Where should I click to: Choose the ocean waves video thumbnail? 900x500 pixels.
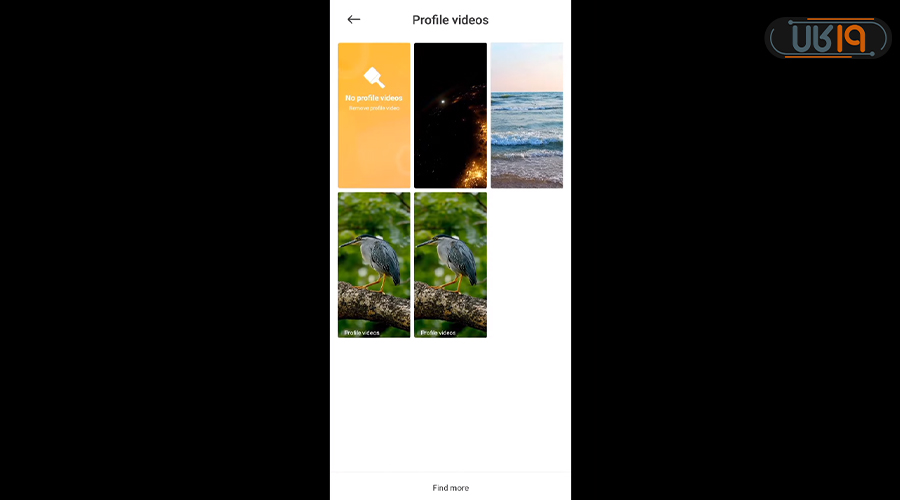tap(527, 115)
